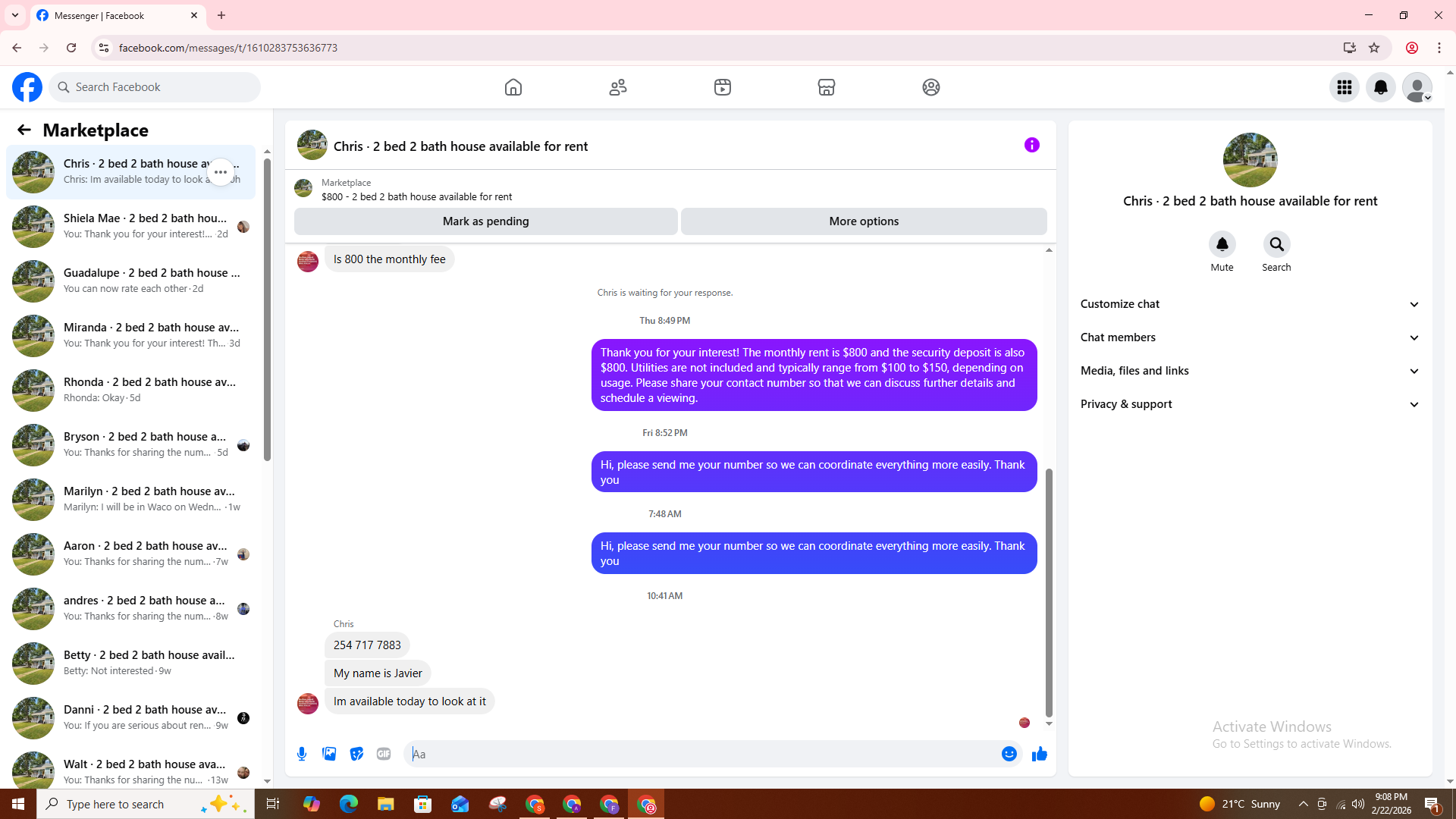Screen dimensions: 1456x819
Task: Click the Search Facebook field
Action: tap(155, 87)
